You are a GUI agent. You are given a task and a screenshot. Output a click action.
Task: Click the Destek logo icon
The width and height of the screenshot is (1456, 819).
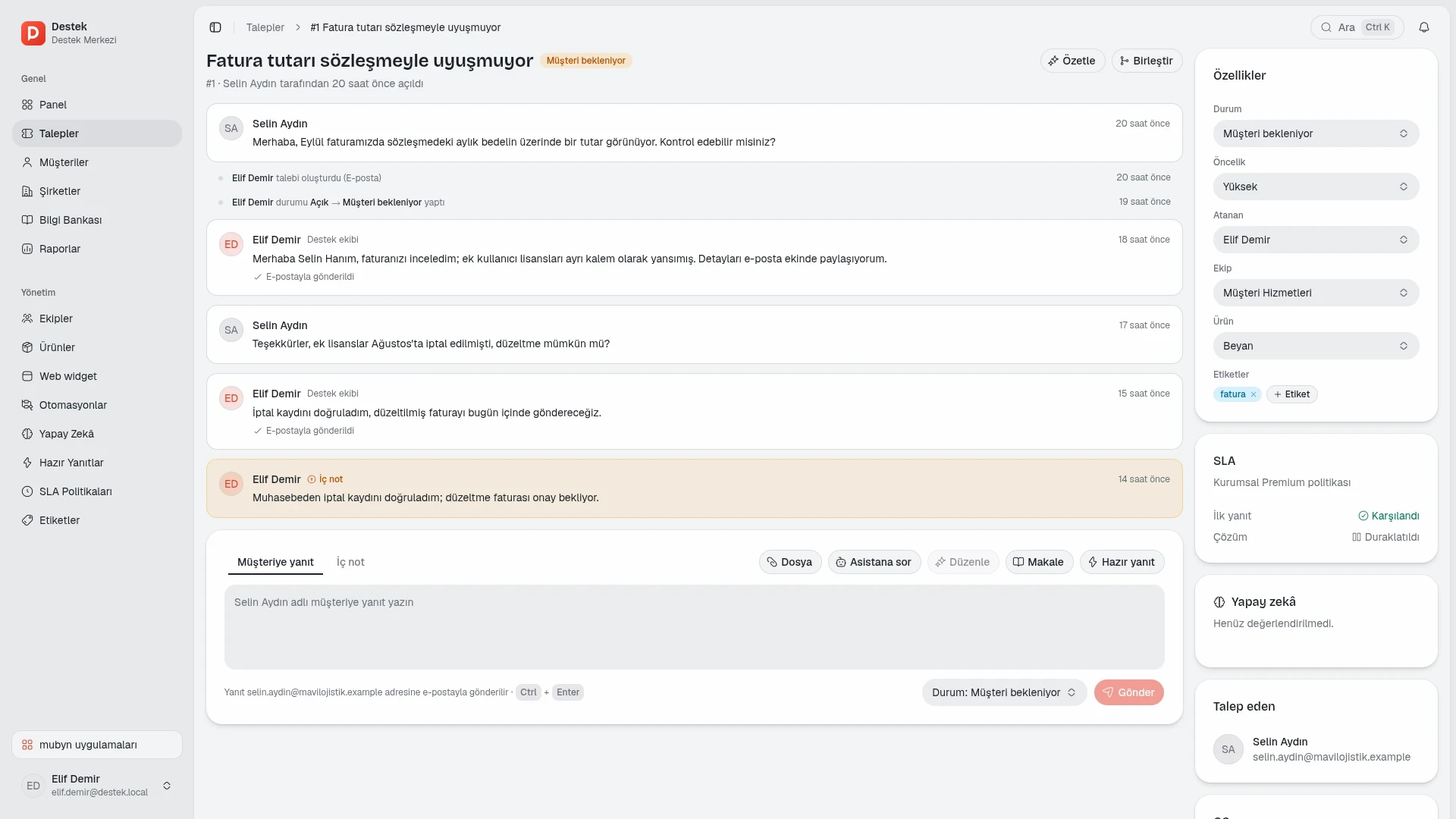point(33,33)
